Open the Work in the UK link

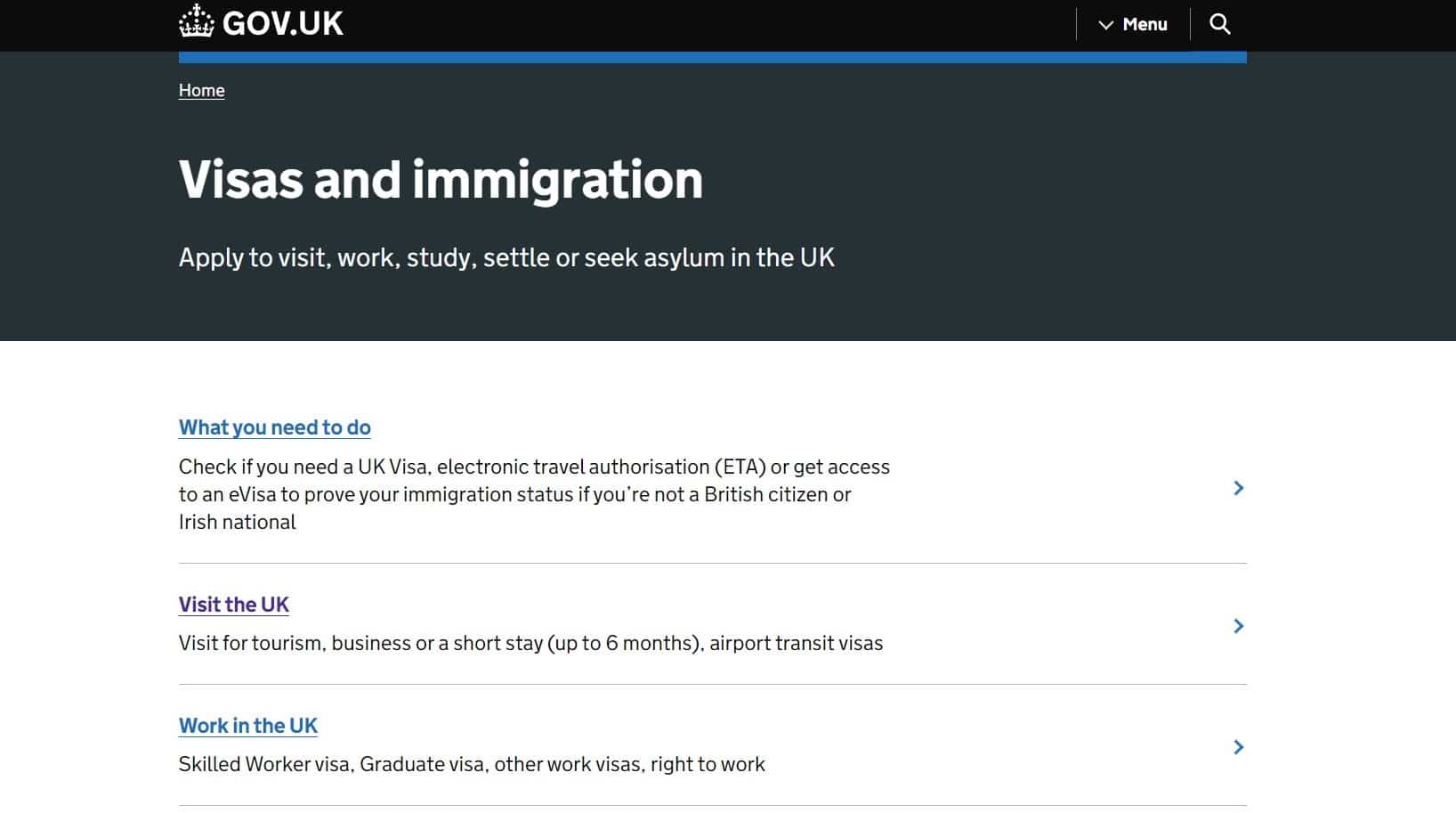(x=248, y=726)
